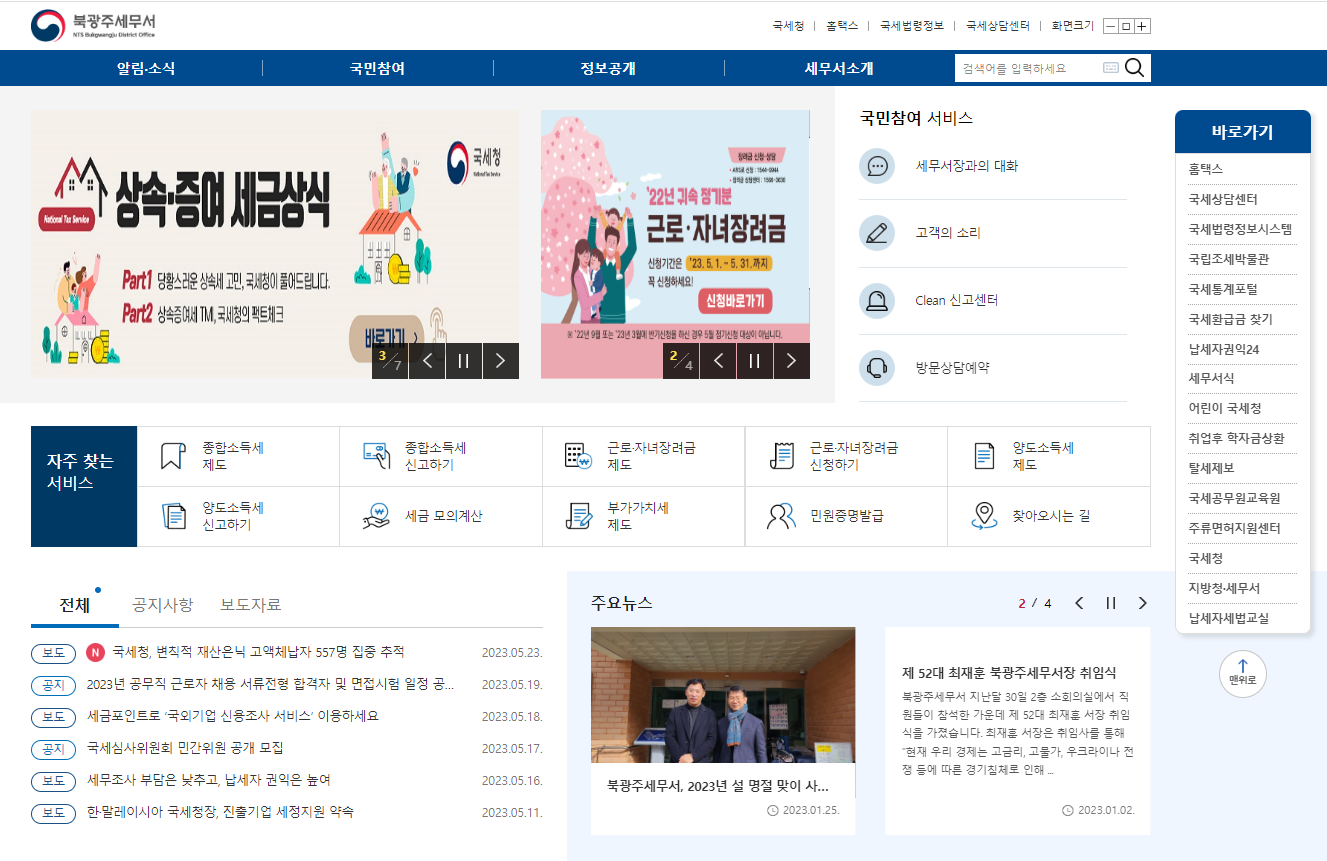Viewport: 1327px width, 861px height.
Task: Show next slide on 상속·증여 banner
Action: (x=500, y=361)
